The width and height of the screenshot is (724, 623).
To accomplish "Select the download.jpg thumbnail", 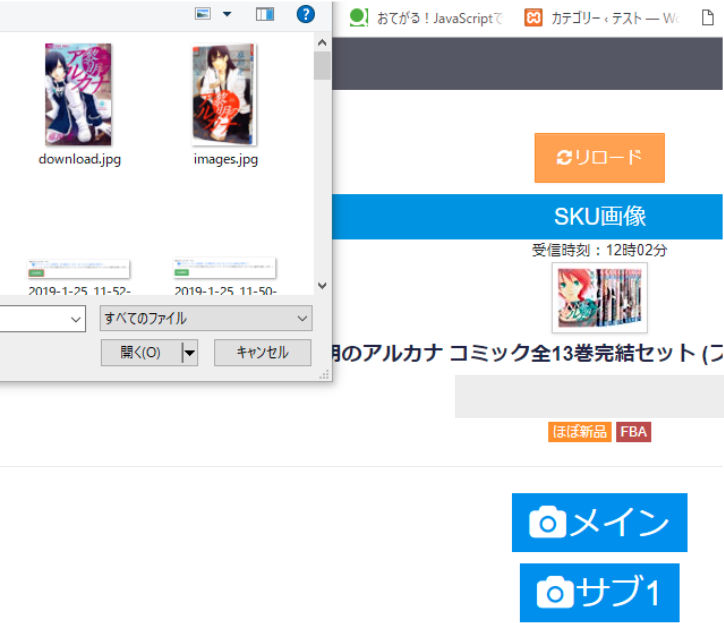I will [x=78, y=94].
